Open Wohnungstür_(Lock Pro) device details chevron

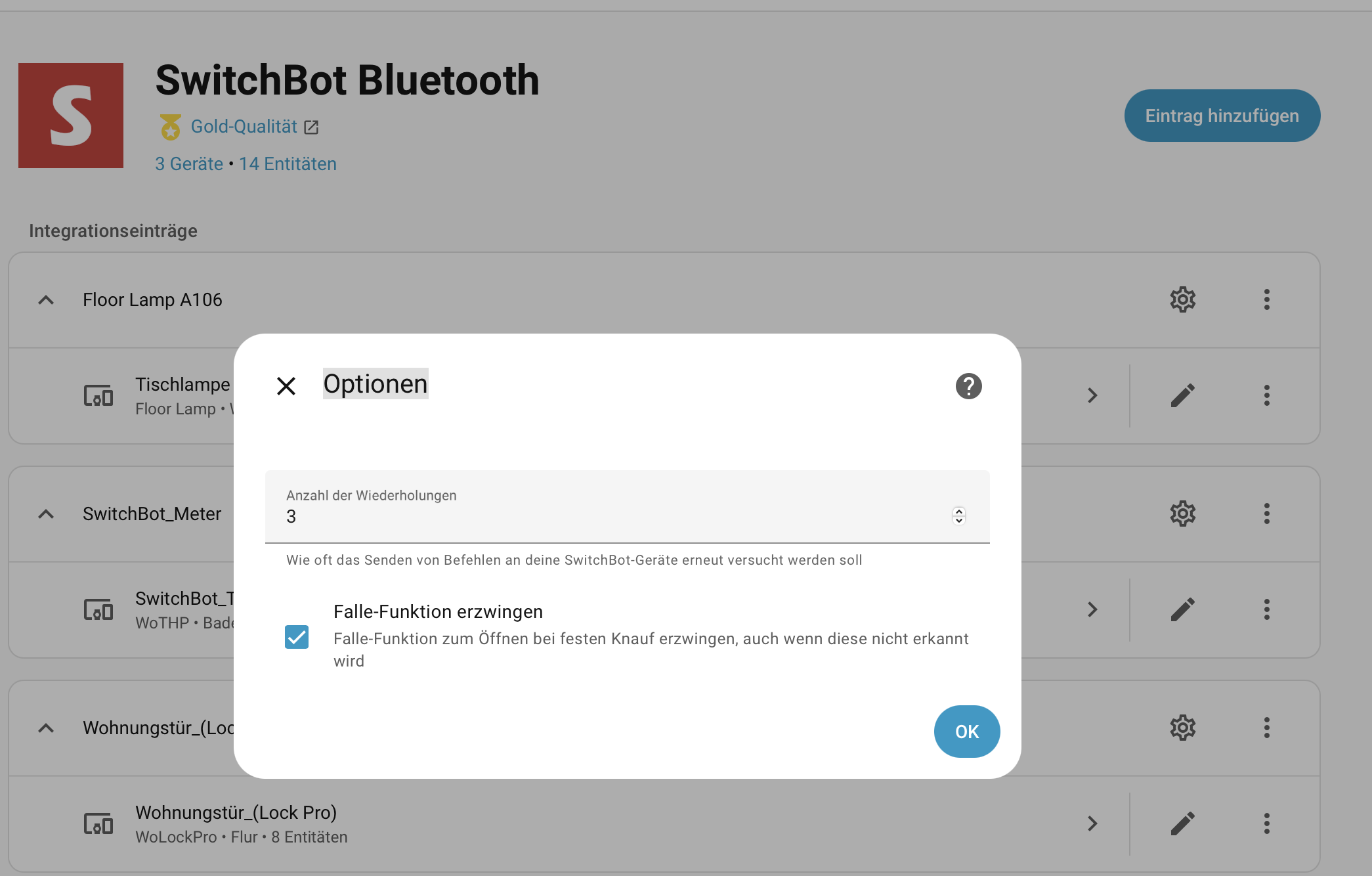point(1092,823)
